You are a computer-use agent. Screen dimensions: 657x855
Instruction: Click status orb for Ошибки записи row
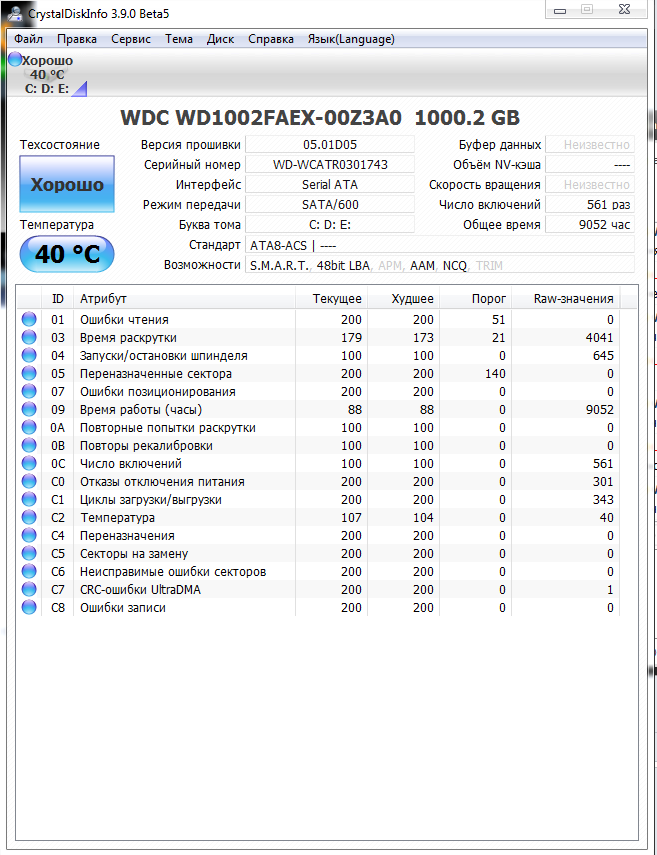click(x=29, y=608)
